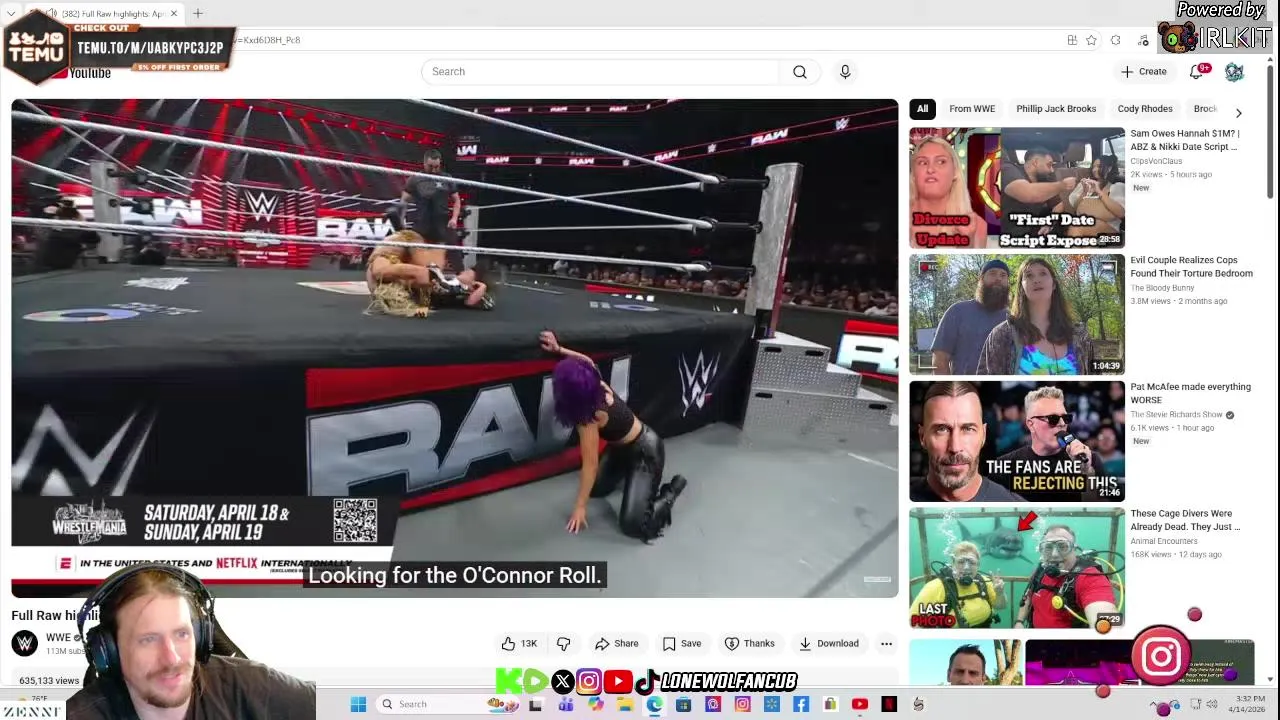The height and width of the screenshot is (720, 1280).
Task: Click the Thanks button
Action: coord(749,644)
